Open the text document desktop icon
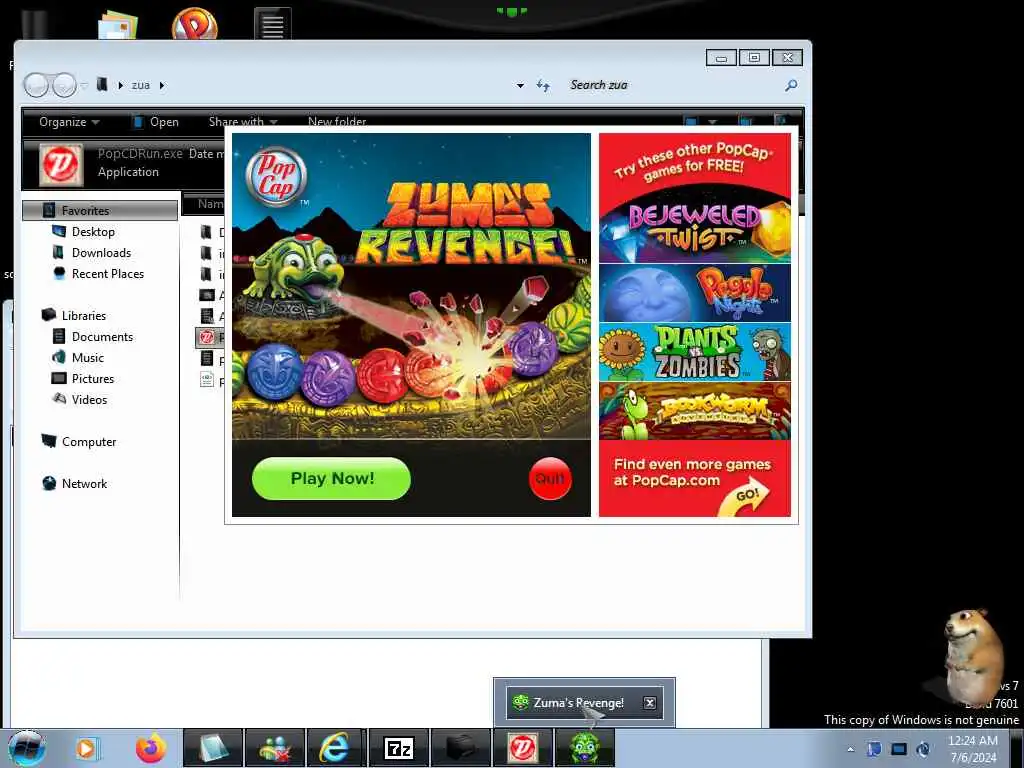Image resolution: width=1024 pixels, height=768 pixels. (x=272, y=24)
